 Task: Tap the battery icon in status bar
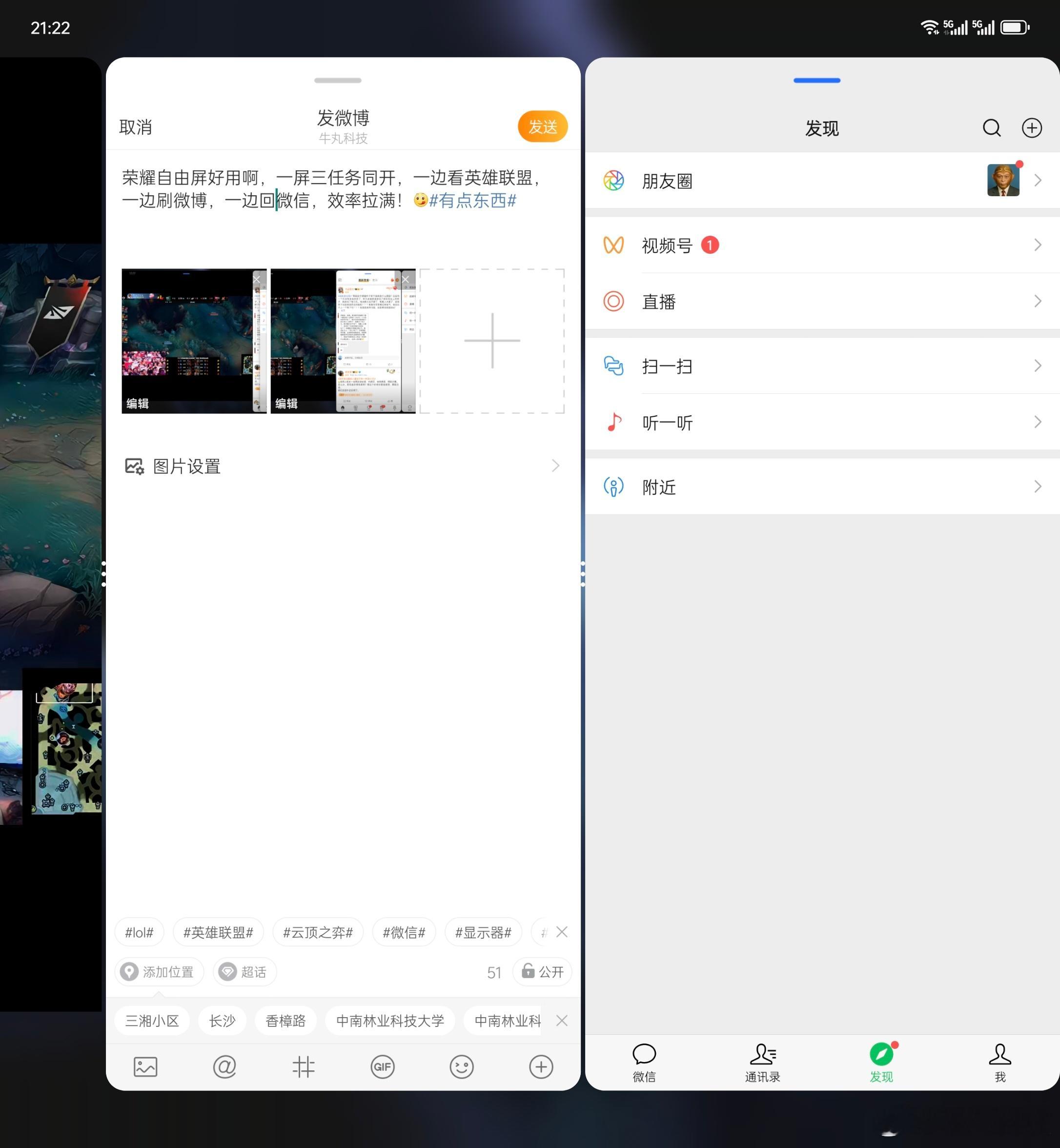1015,27
